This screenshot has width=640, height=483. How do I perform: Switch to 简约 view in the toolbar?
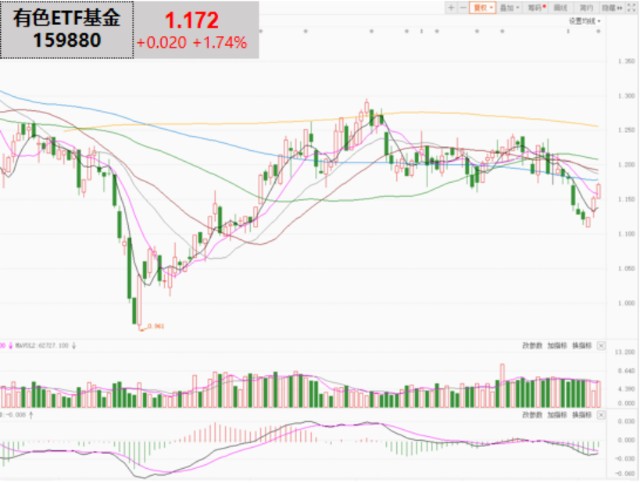pos(586,8)
